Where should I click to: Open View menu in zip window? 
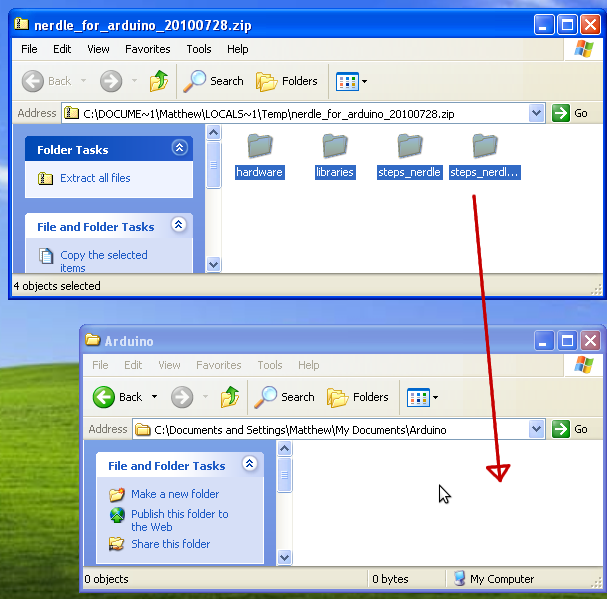(98, 49)
